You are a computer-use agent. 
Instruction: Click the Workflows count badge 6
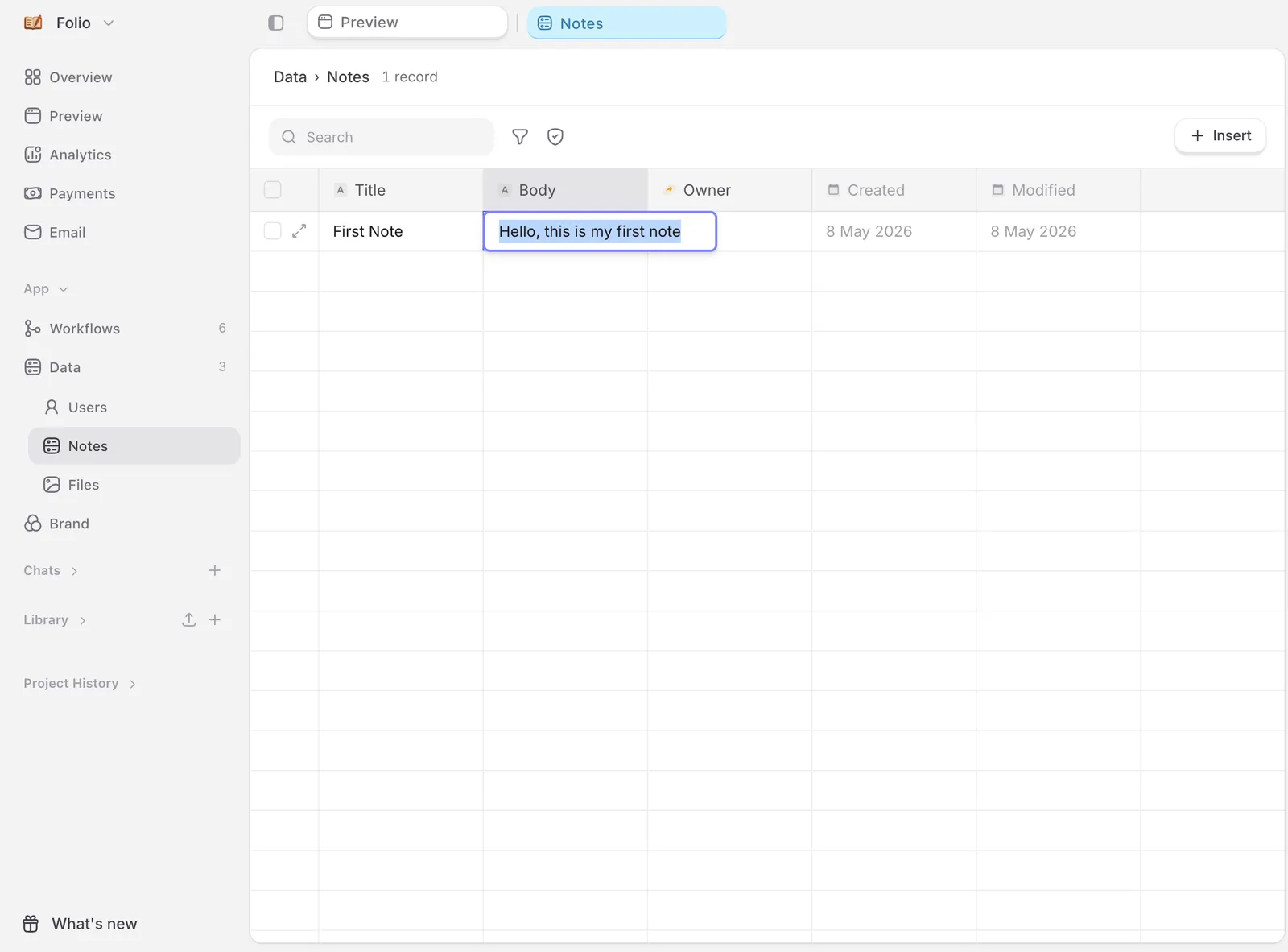pos(222,328)
